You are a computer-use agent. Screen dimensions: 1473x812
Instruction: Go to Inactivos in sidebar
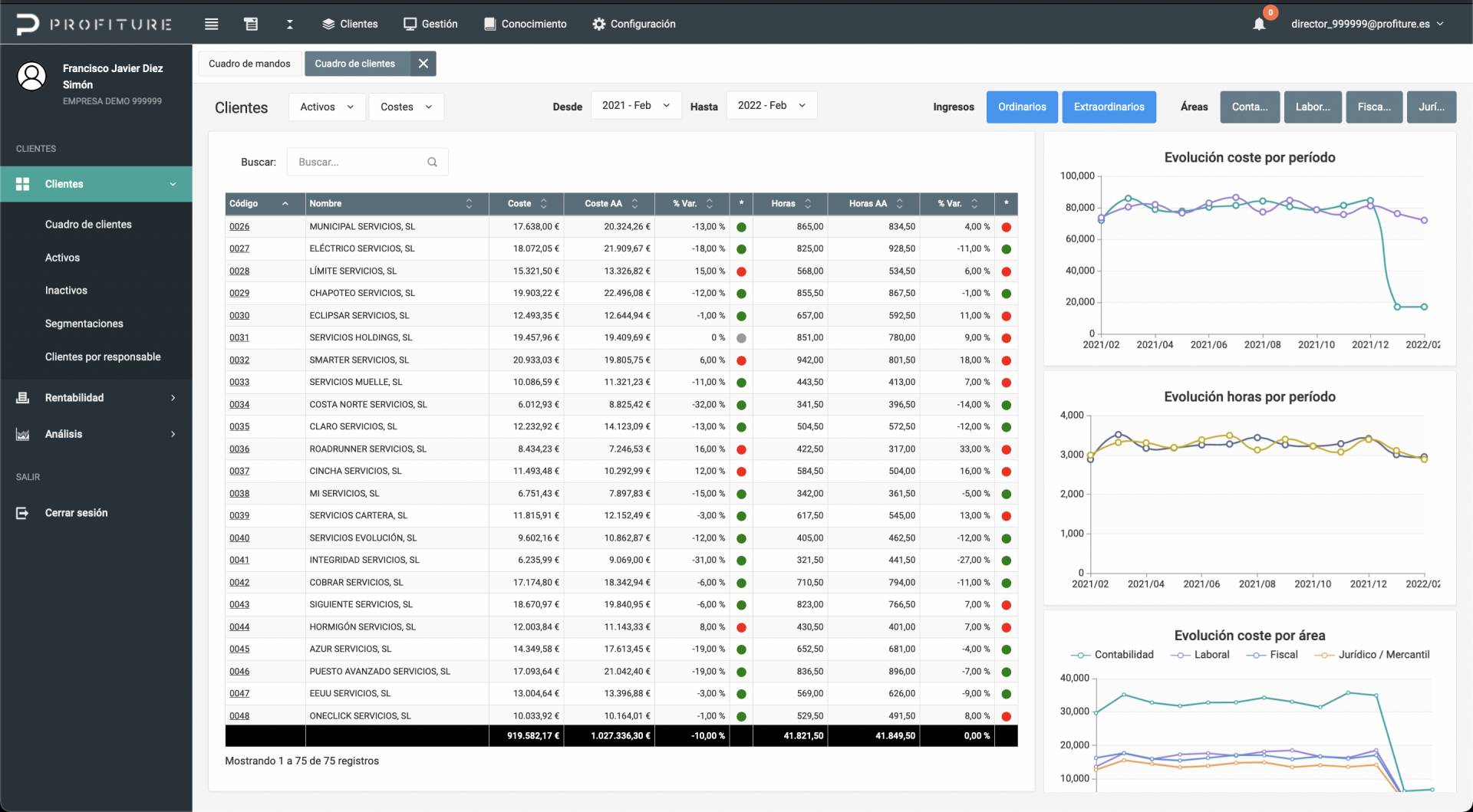66,291
